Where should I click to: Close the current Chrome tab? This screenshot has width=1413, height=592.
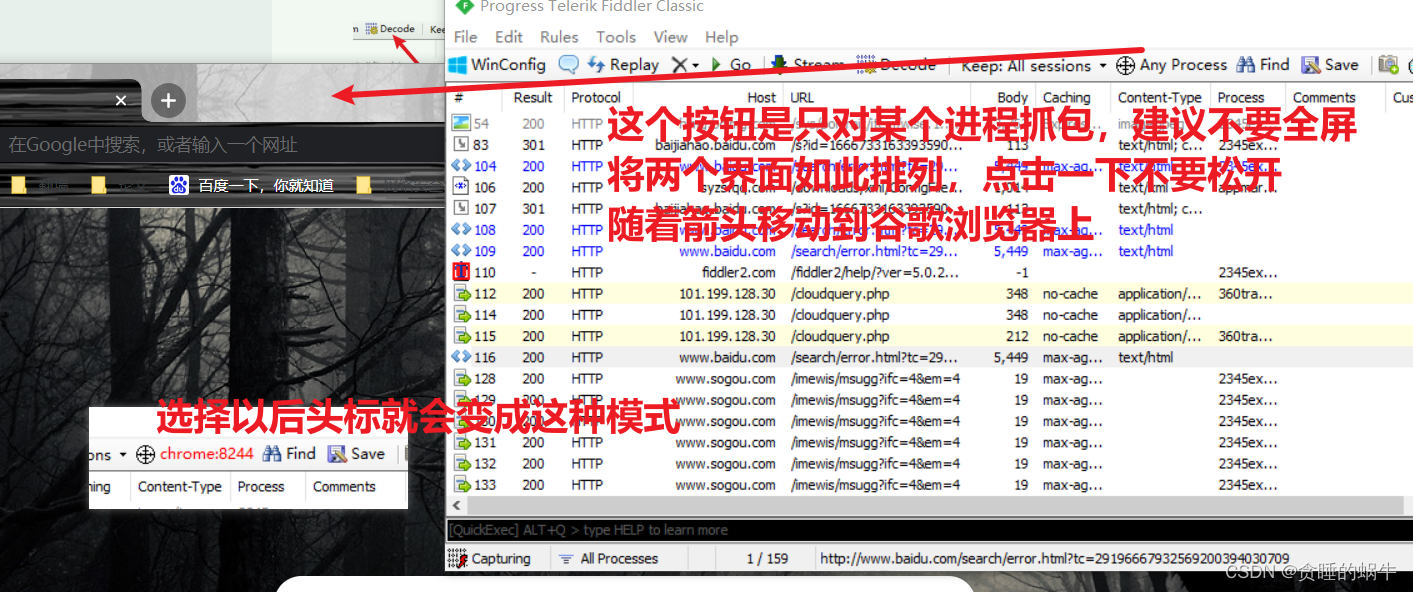(x=121, y=100)
